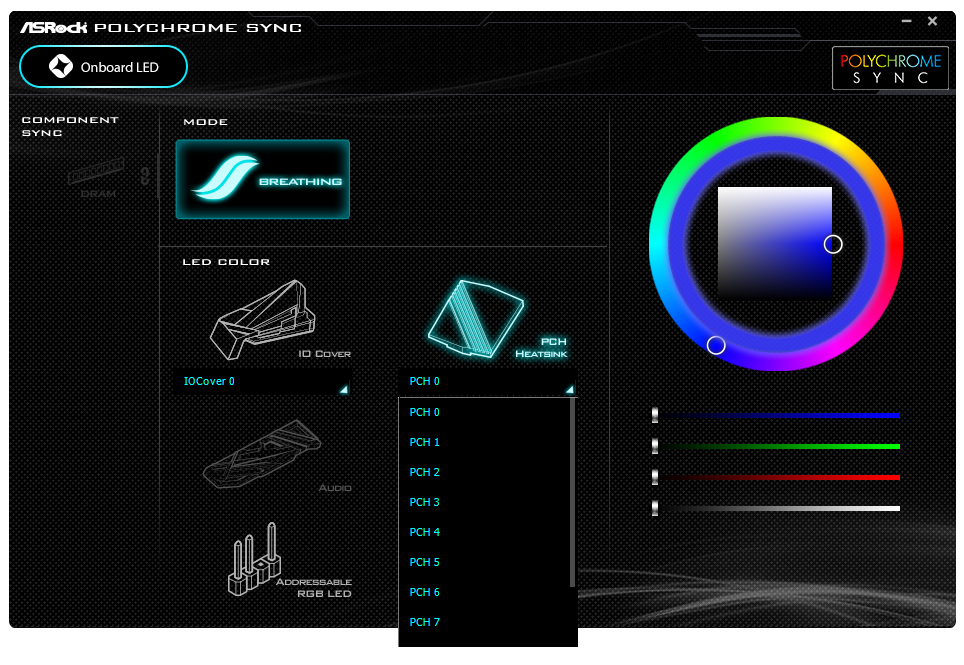
Task: Adjust the blue channel slider
Action: [x=776, y=415]
